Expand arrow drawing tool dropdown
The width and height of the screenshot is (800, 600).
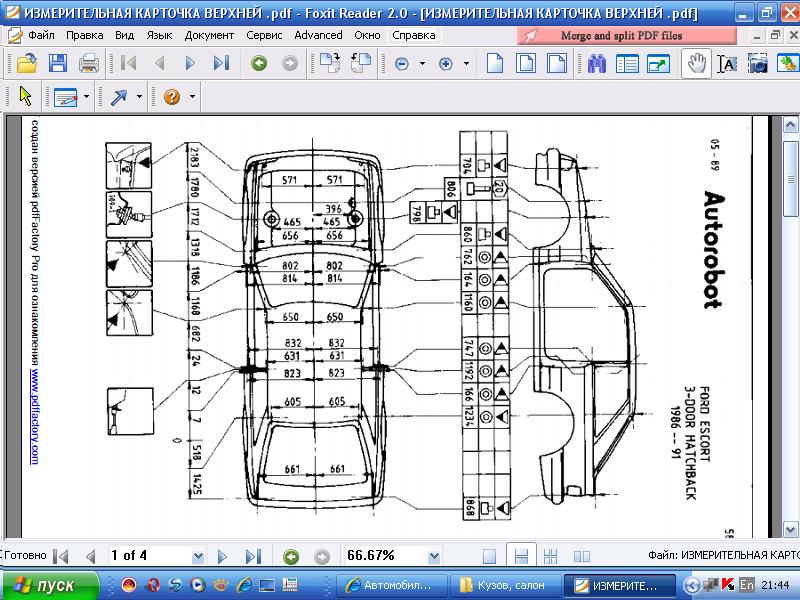pyautogui.click(x=139, y=96)
